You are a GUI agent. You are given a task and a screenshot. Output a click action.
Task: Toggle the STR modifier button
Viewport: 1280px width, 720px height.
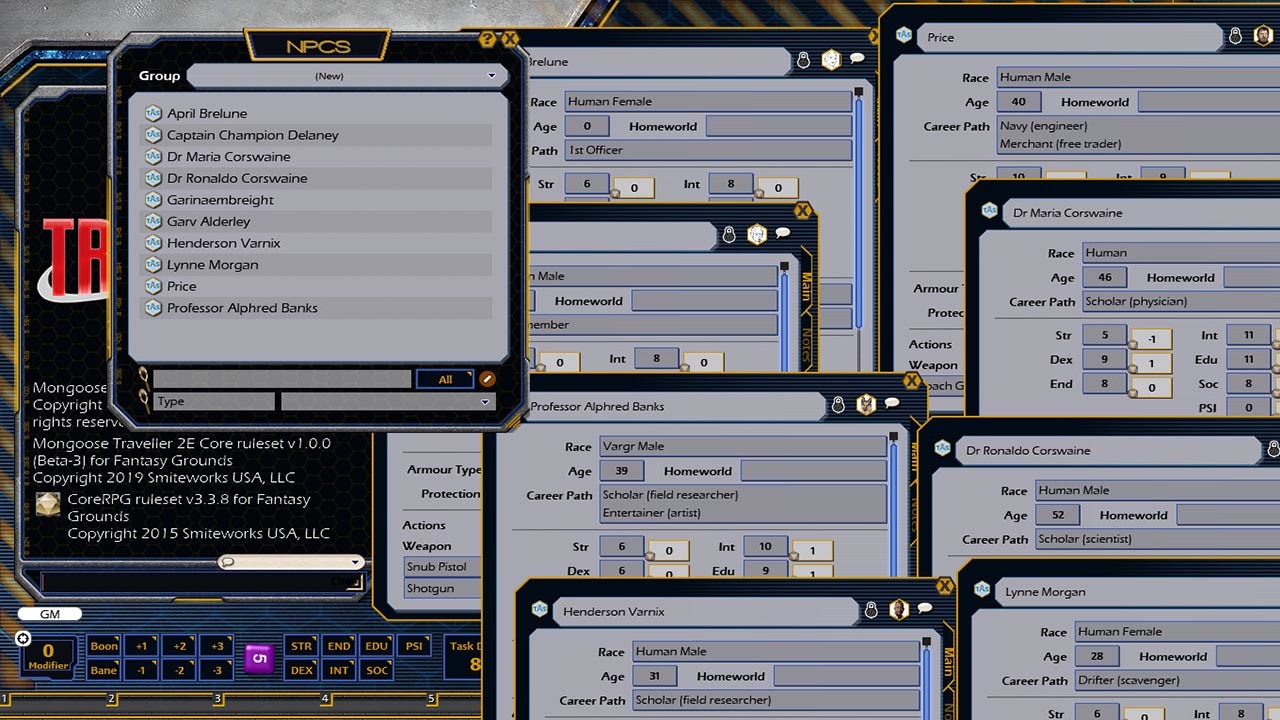pyautogui.click(x=300, y=646)
